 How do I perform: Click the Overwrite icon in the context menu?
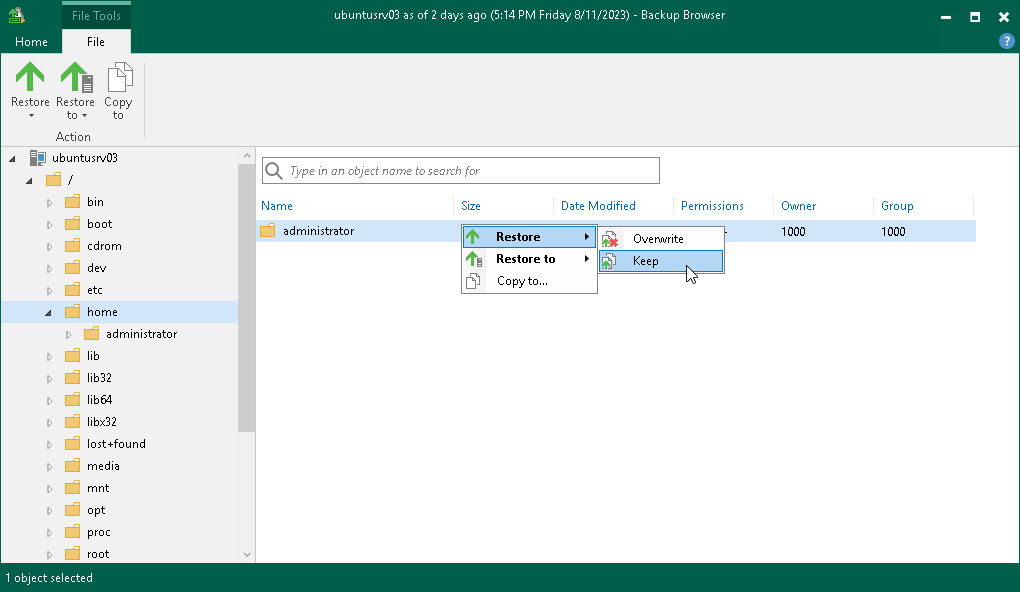(610, 238)
